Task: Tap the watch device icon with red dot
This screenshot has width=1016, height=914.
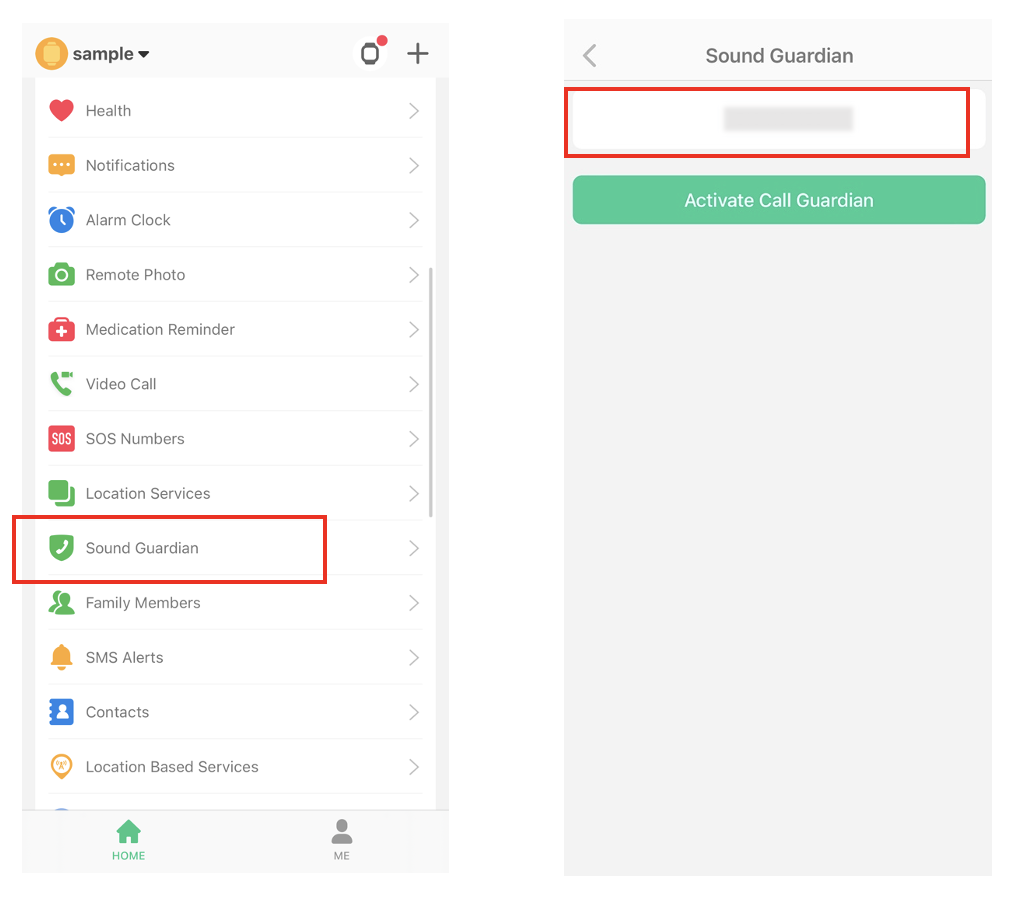Action: [371, 52]
